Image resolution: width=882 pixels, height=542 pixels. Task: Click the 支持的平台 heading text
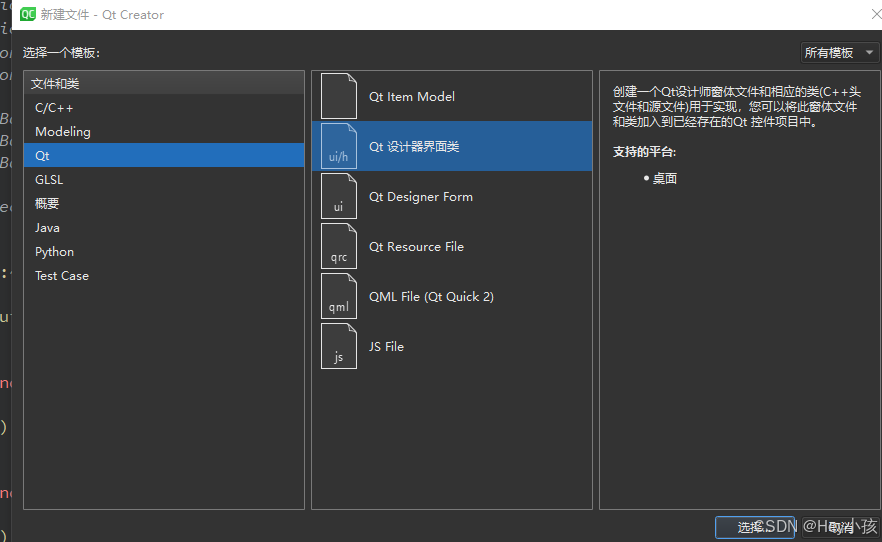coord(644,152)
